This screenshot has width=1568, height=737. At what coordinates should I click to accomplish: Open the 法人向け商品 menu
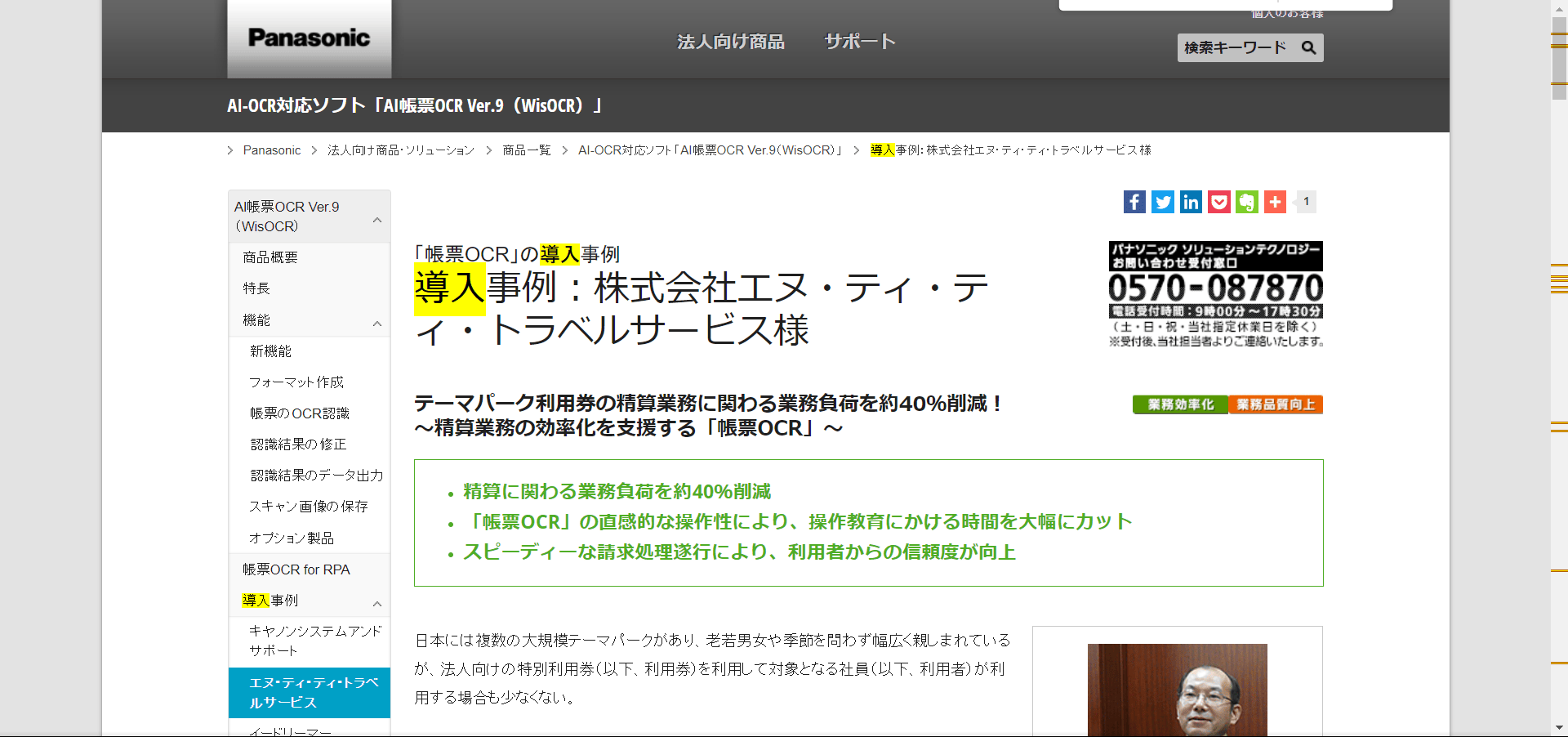pyautogui.click(x=730, y=42)
